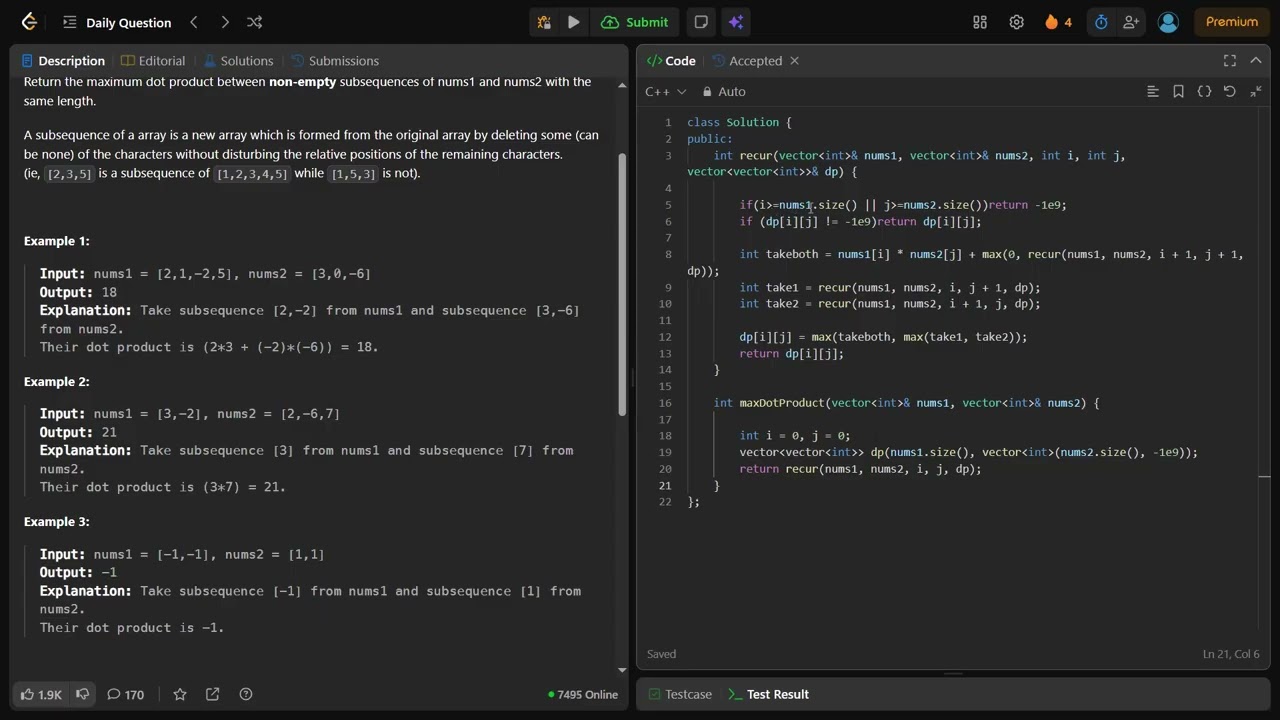Switch to the Description tab

[x=63, y=61]
